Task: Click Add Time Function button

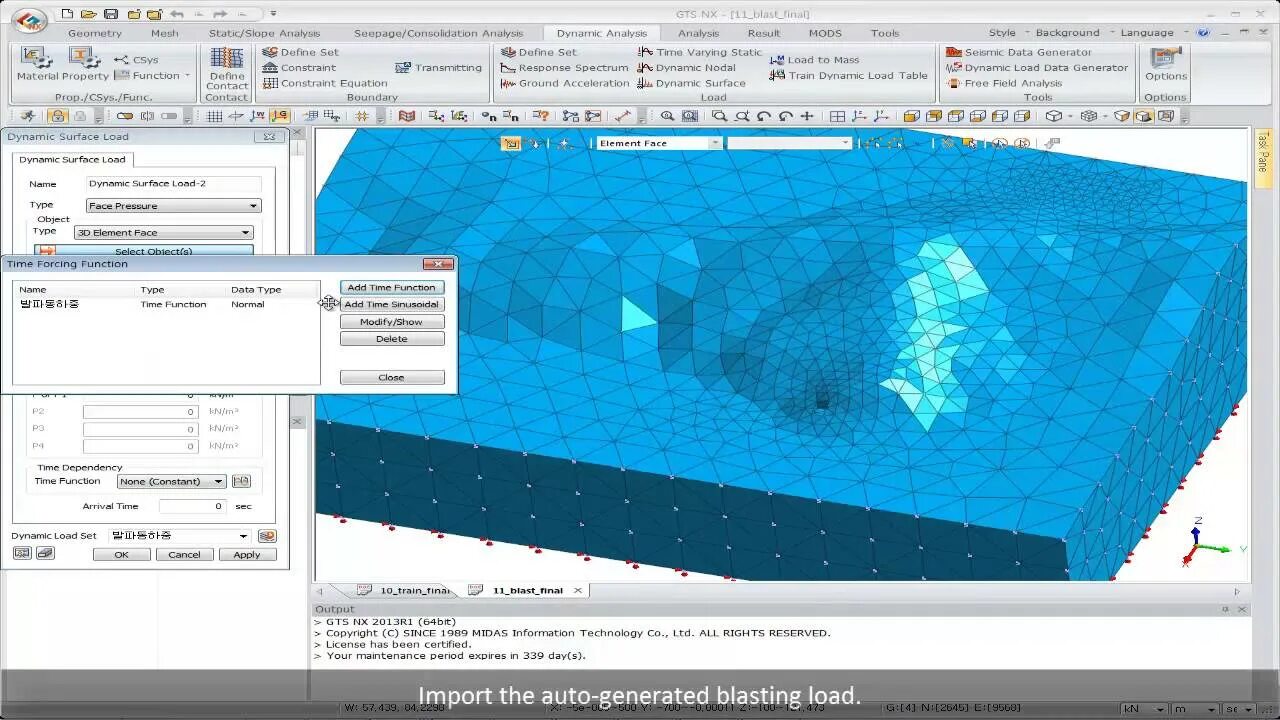Action: pyautogui.click(x=392, y=288)
